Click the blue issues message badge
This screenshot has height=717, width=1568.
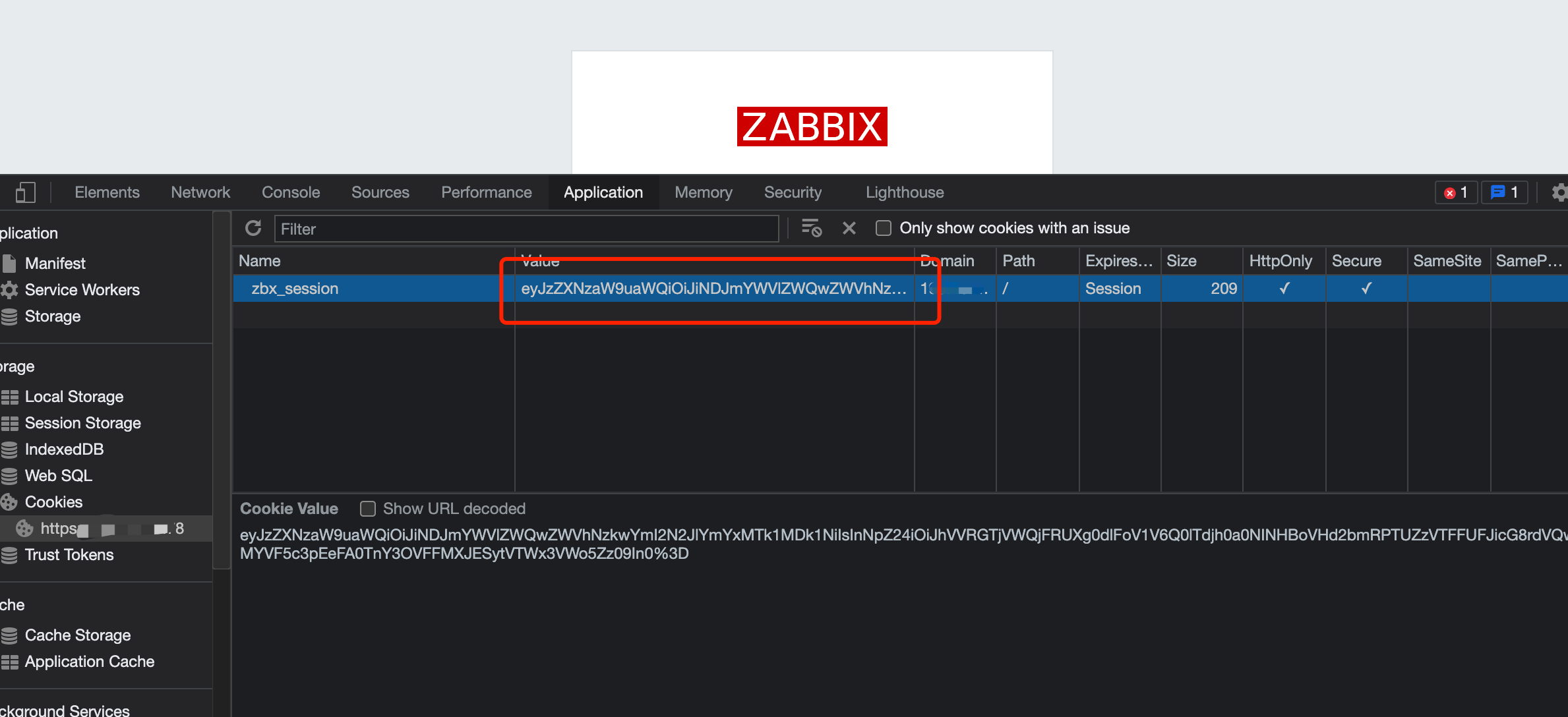pyautogui.click(x=1504, y=192)
